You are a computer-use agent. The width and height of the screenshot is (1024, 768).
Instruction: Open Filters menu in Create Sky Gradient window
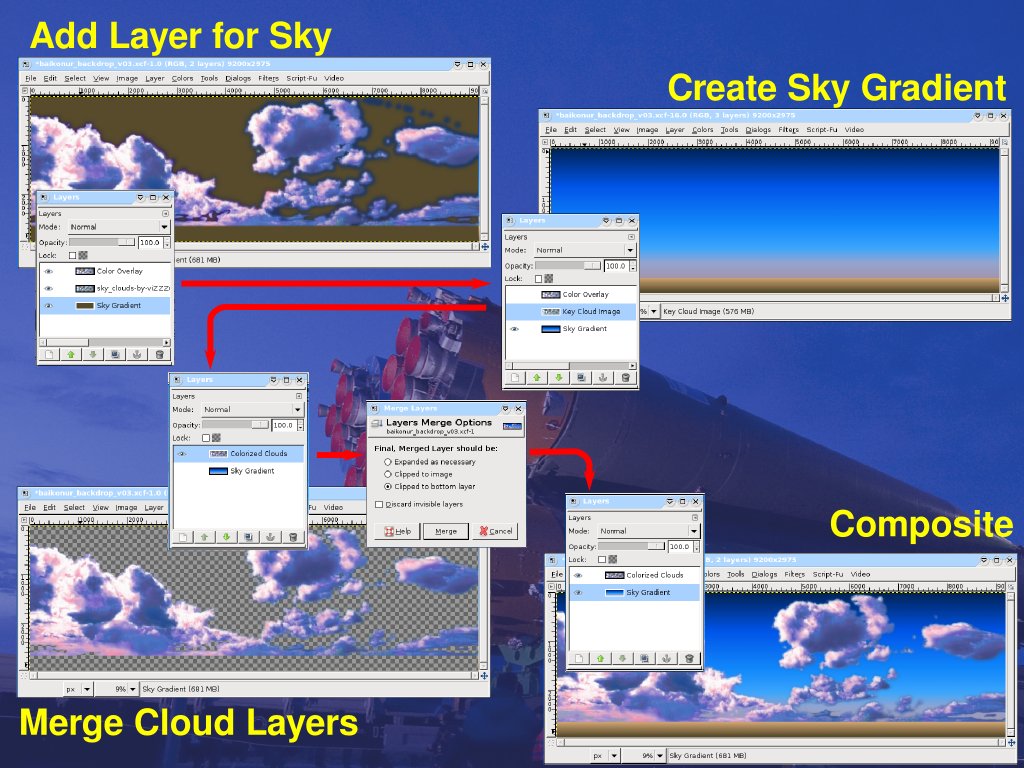(x=788, y=129)
